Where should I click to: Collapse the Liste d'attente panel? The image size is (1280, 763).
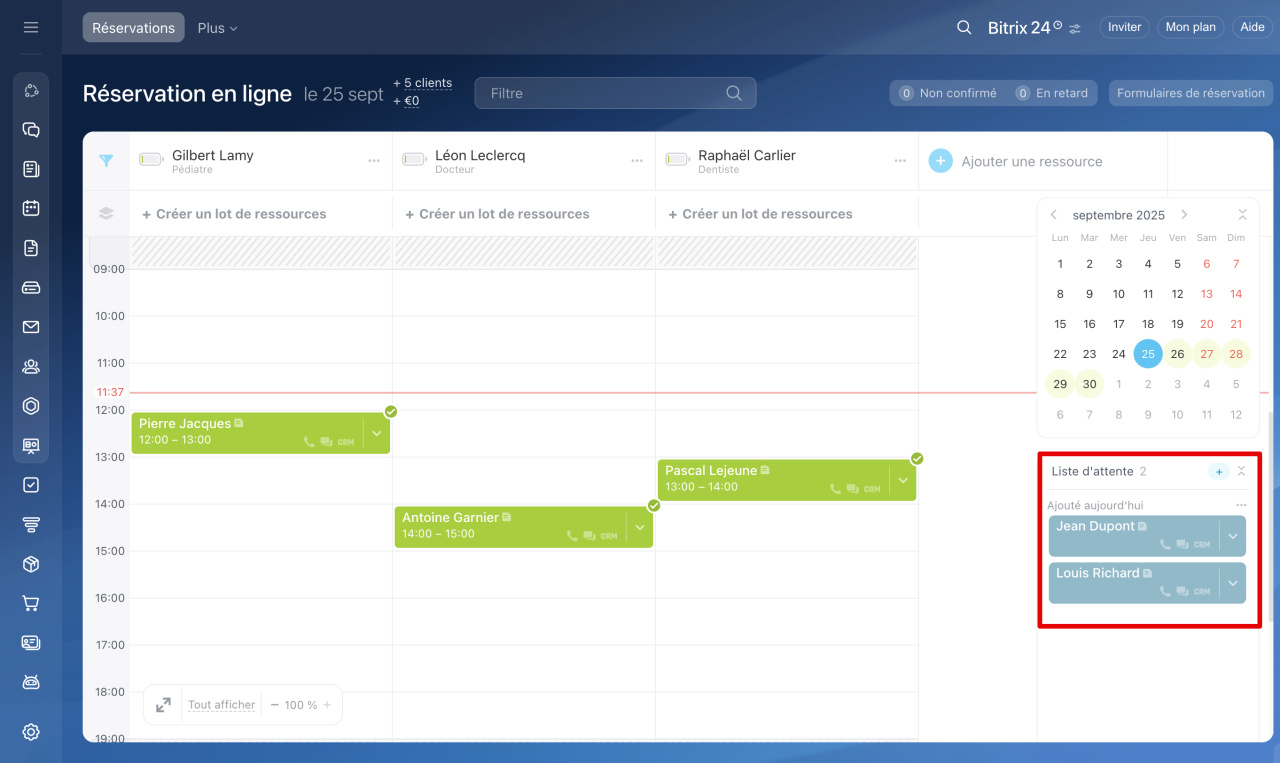(1242, 471)
